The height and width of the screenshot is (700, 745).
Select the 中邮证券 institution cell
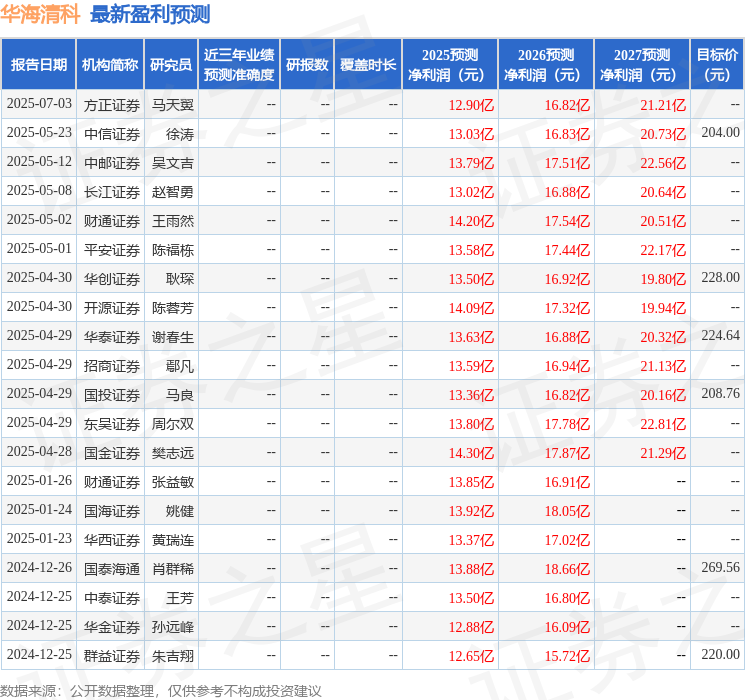click(112, 163)
